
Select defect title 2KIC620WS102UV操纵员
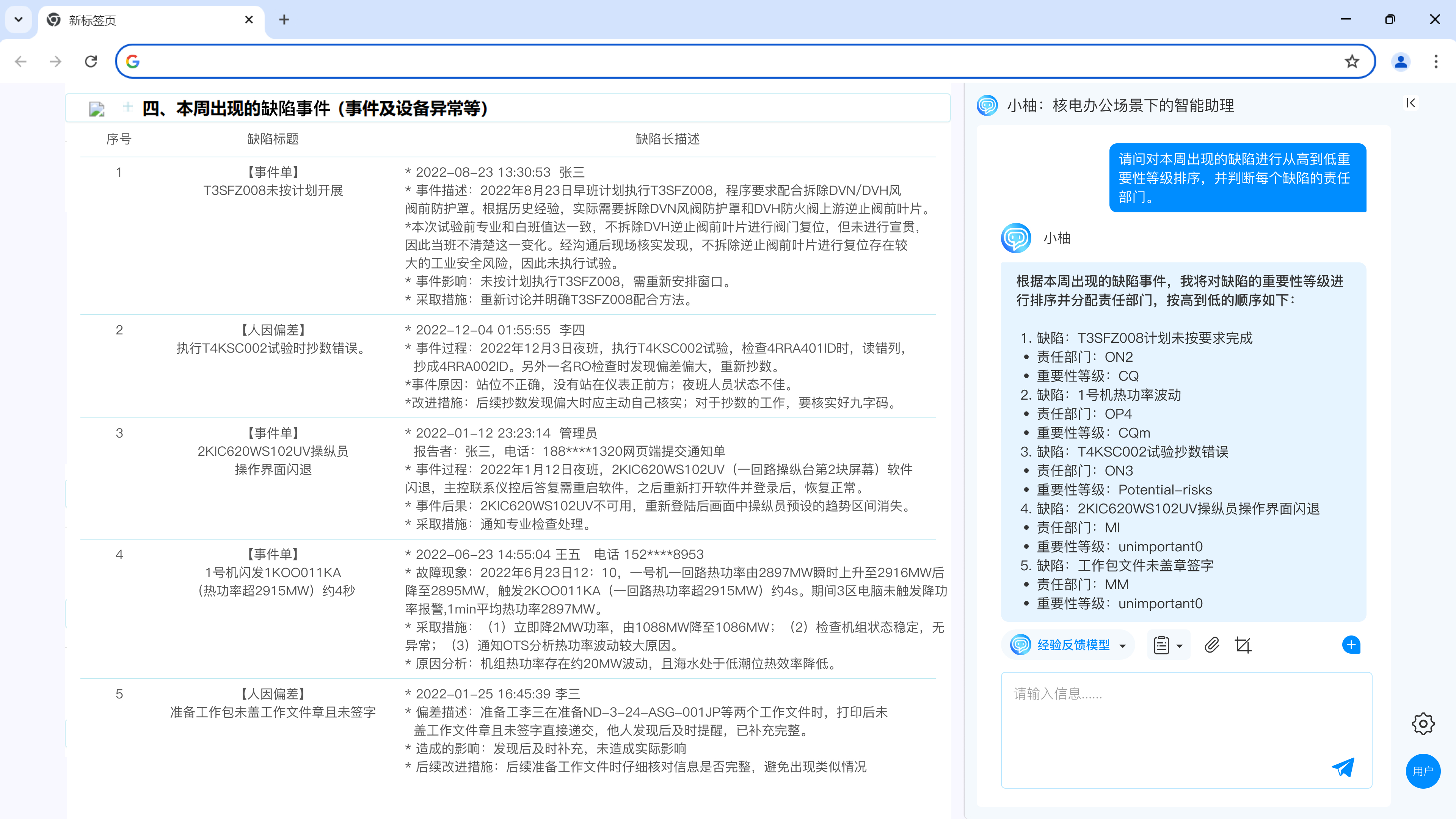[273, 451]
